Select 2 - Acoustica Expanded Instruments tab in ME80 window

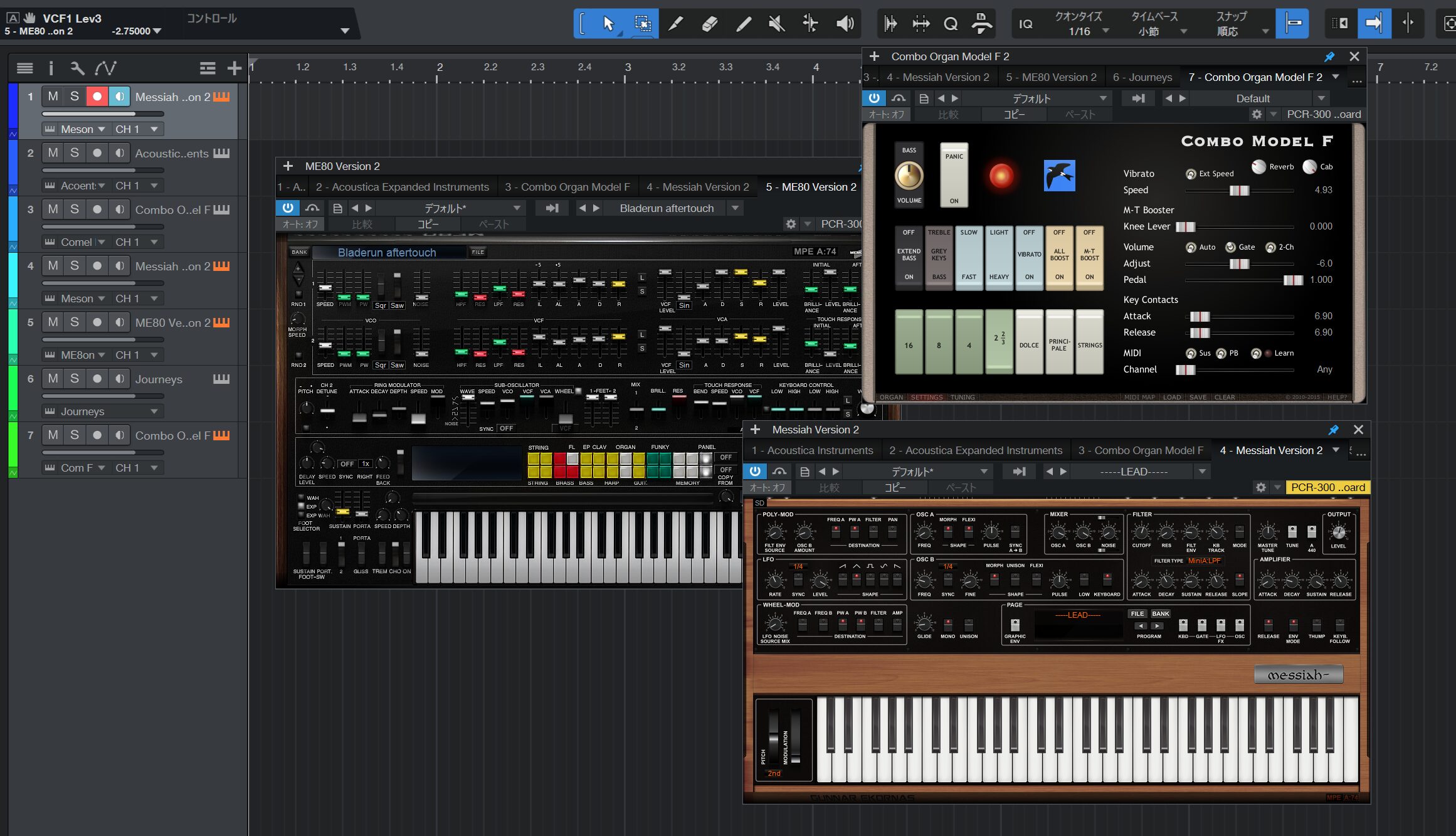[x=403, y=187]
